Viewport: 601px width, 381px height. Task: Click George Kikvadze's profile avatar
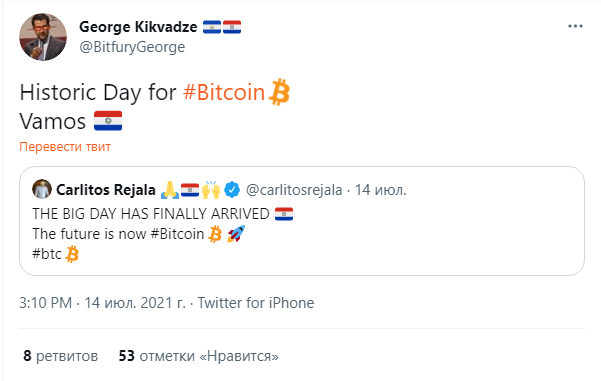point(43,37)
